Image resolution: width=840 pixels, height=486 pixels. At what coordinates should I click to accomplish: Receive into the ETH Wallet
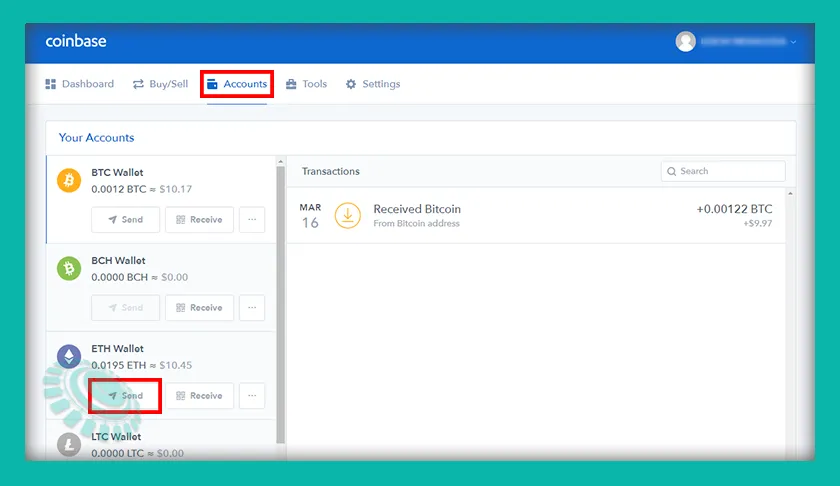[x=199, y=395]
